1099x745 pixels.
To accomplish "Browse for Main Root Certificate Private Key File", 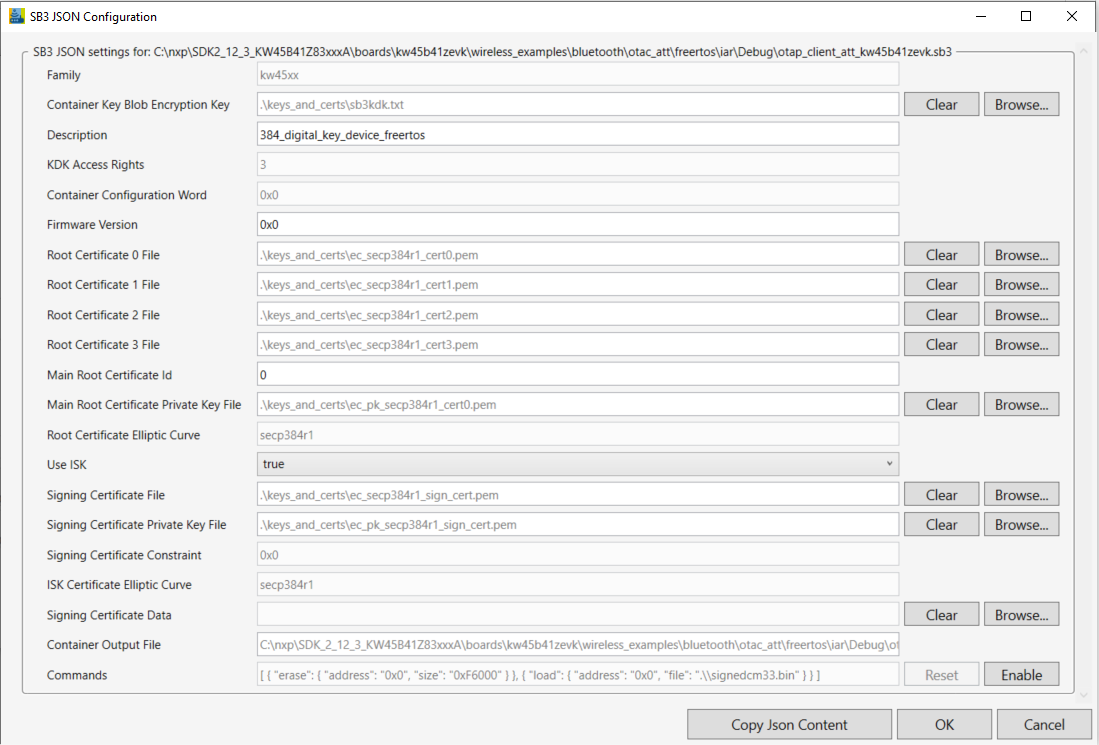I will 1021,404.
